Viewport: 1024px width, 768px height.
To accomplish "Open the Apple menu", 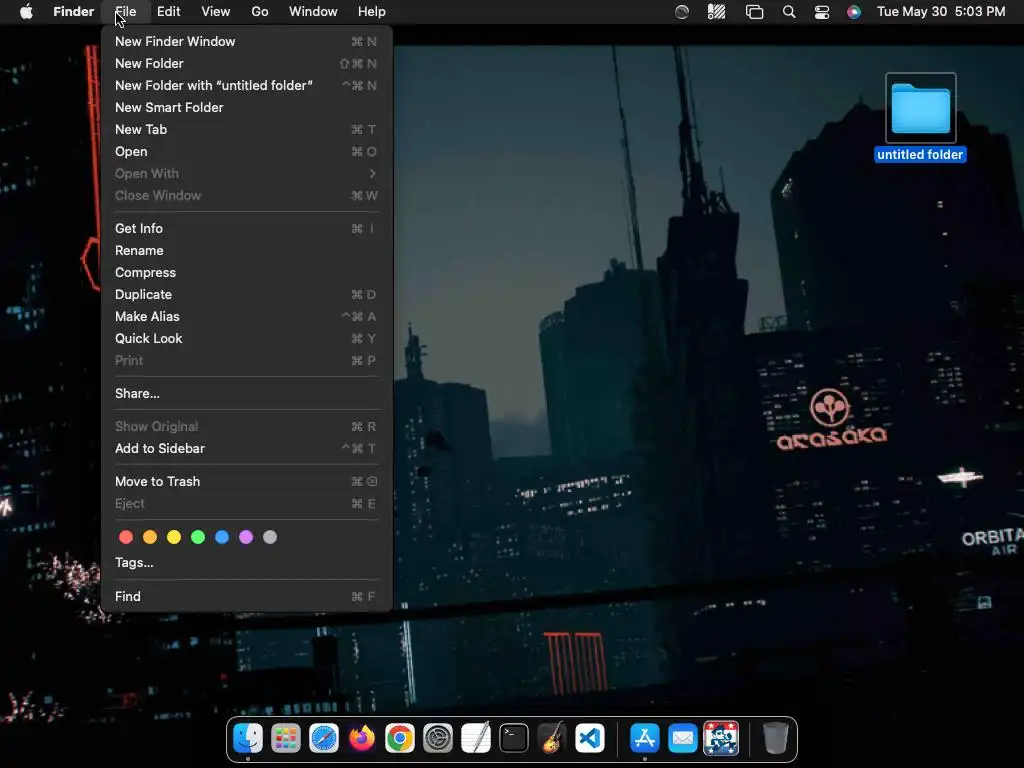I will [26, 12].
